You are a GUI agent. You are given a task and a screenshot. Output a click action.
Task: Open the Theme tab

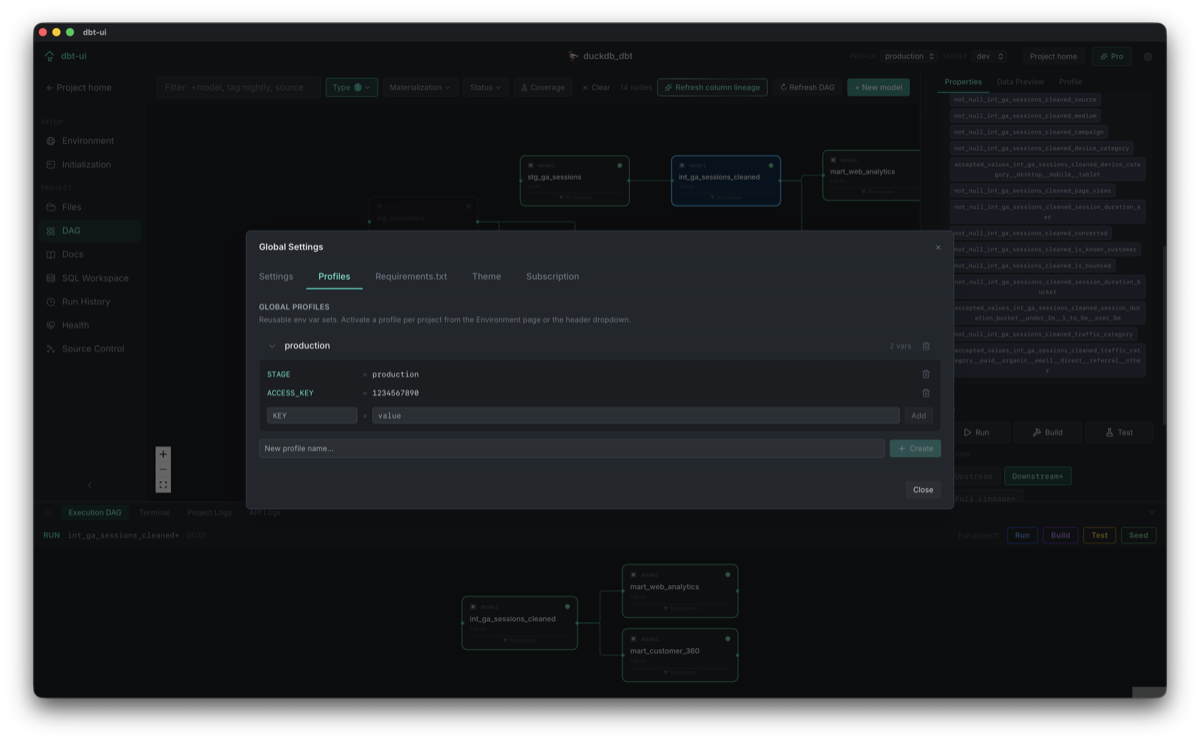(486, 276)
